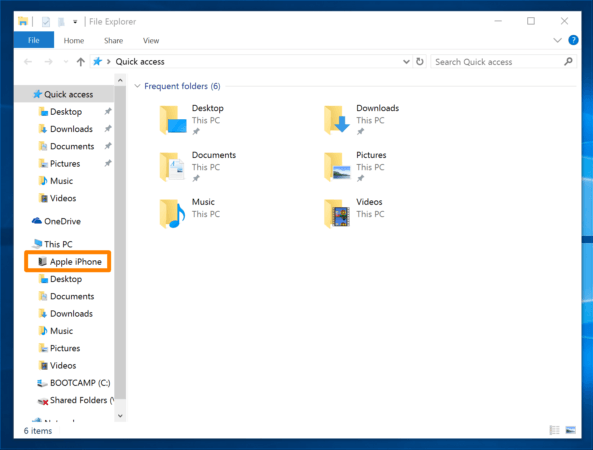Image resolution: width=593 pixels, height=450 pixels.
Task: Open the File menu tab
Action: (34, 40)
